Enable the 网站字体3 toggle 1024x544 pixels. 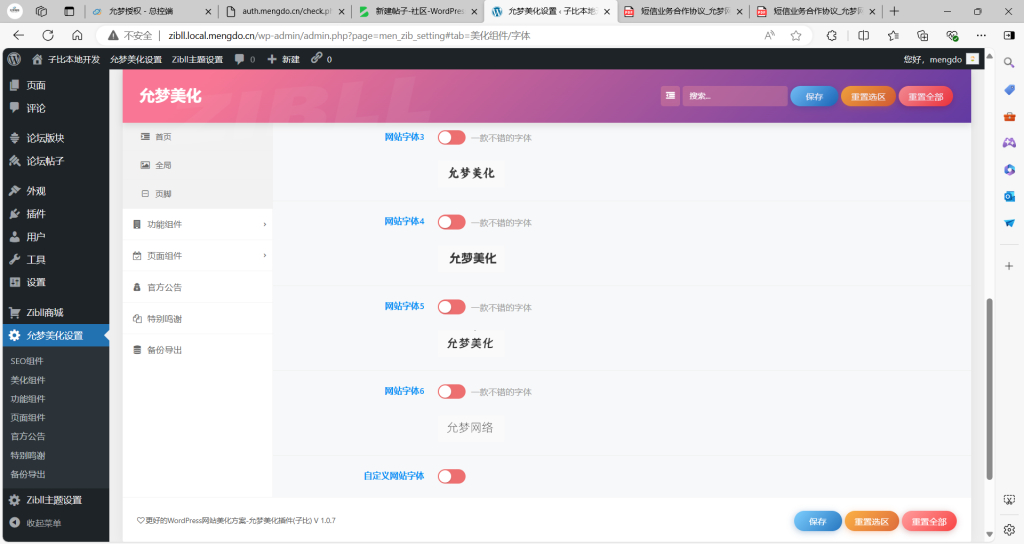[x=451, y=137]
